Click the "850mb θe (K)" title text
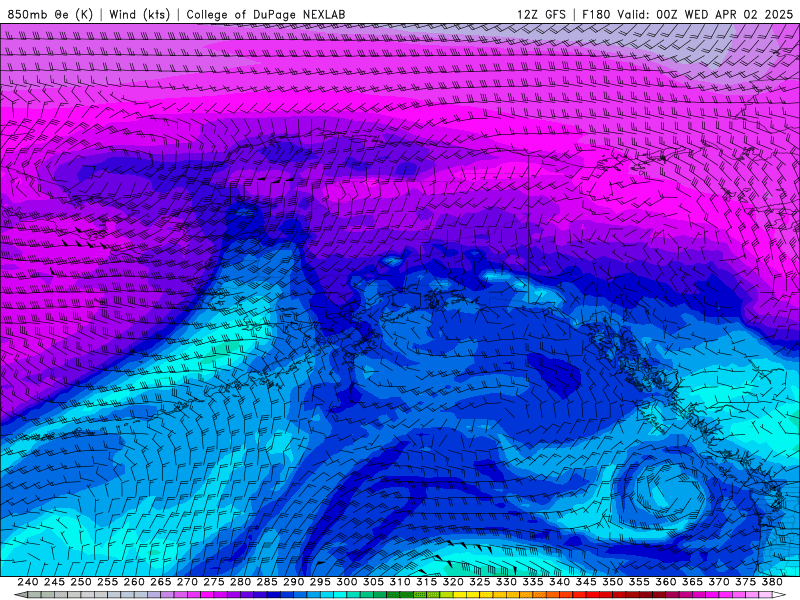 50,14
